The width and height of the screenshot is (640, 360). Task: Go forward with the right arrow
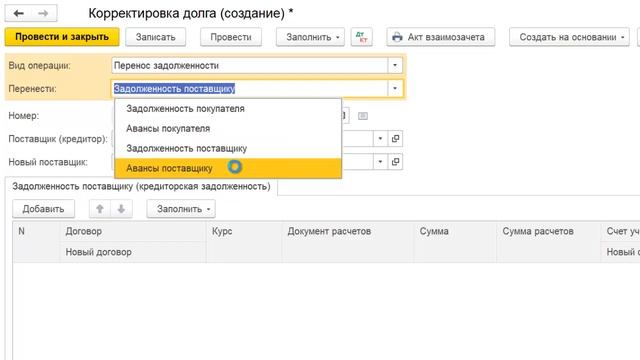click(x=43, y=13)
